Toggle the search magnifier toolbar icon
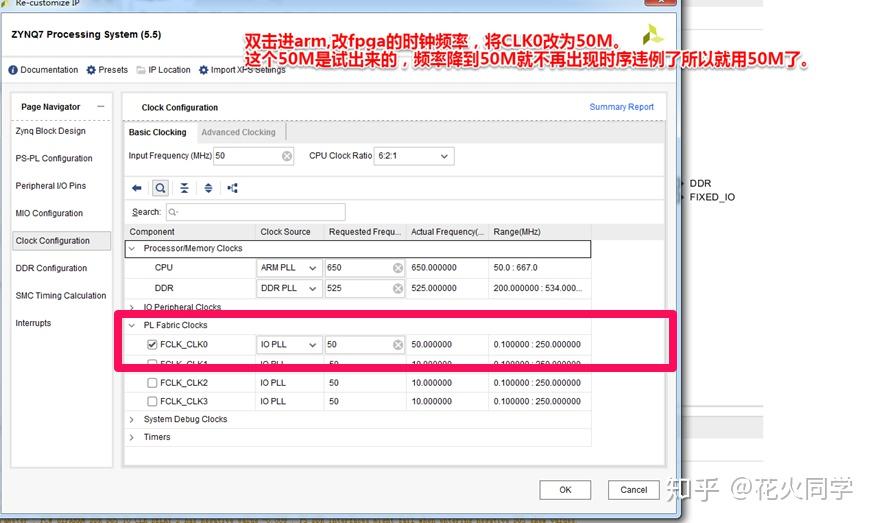The height and width of the screenshot is (523, 875). (x=160, y=188)
